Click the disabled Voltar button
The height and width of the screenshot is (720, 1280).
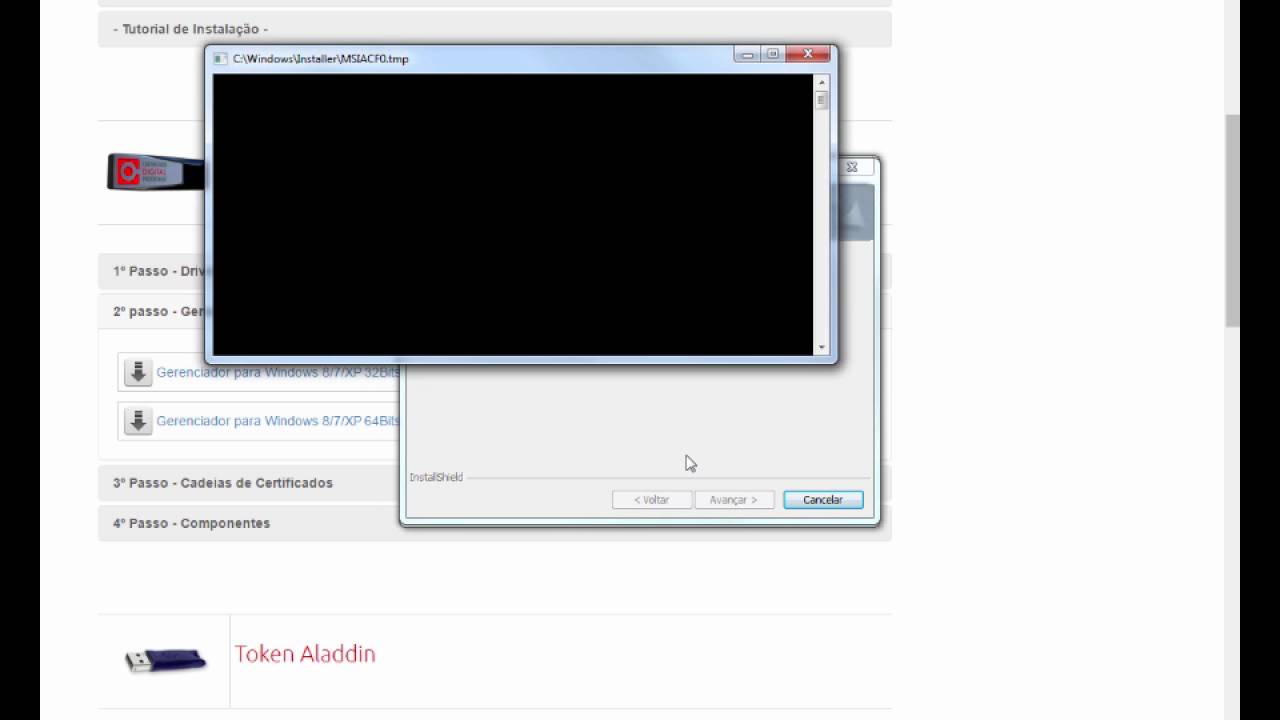(x=652, y=499)
